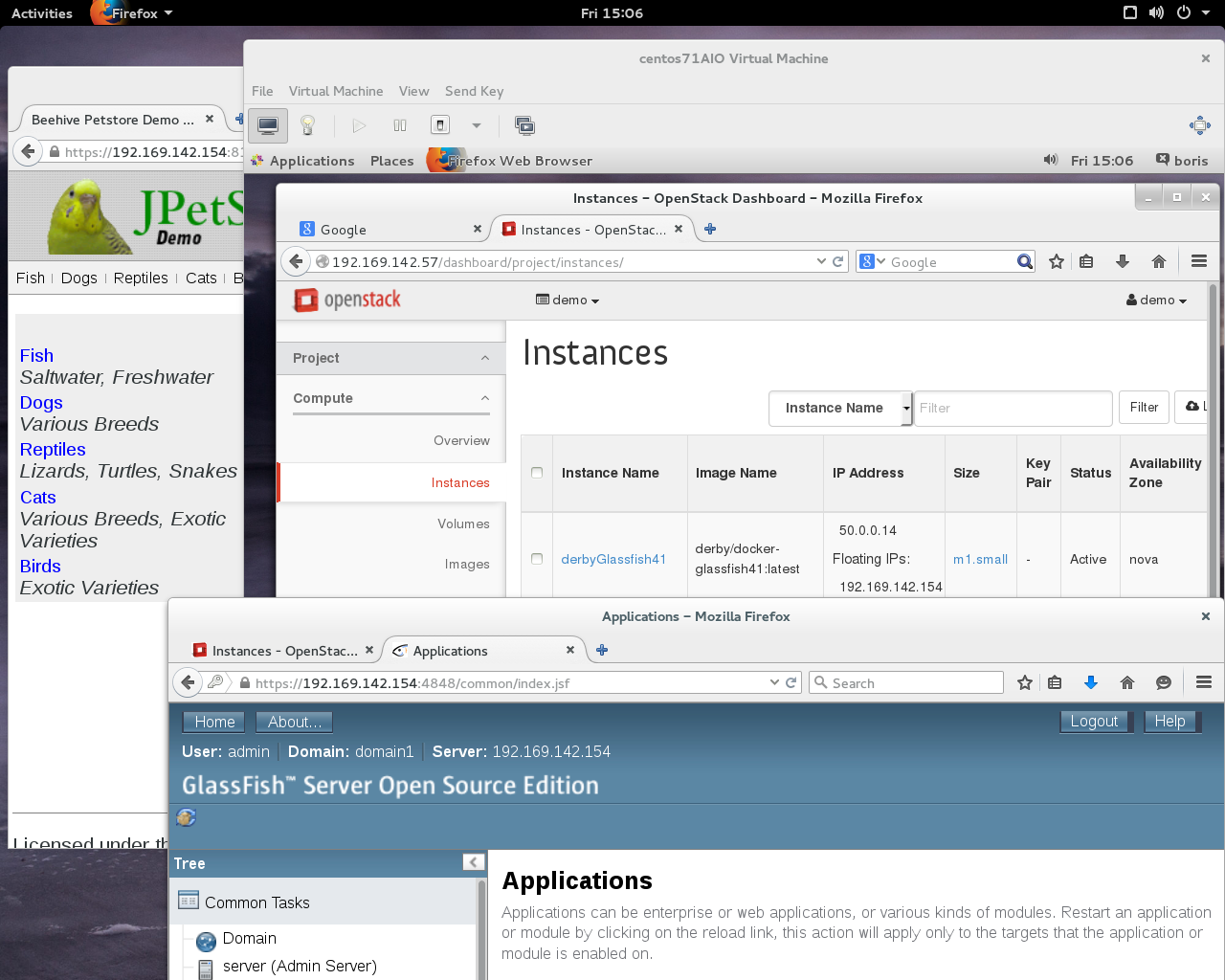The width and height of the screenshot is (1225, 980).
Task: Open boris user chat status menu
Action: coord(1182,160)
